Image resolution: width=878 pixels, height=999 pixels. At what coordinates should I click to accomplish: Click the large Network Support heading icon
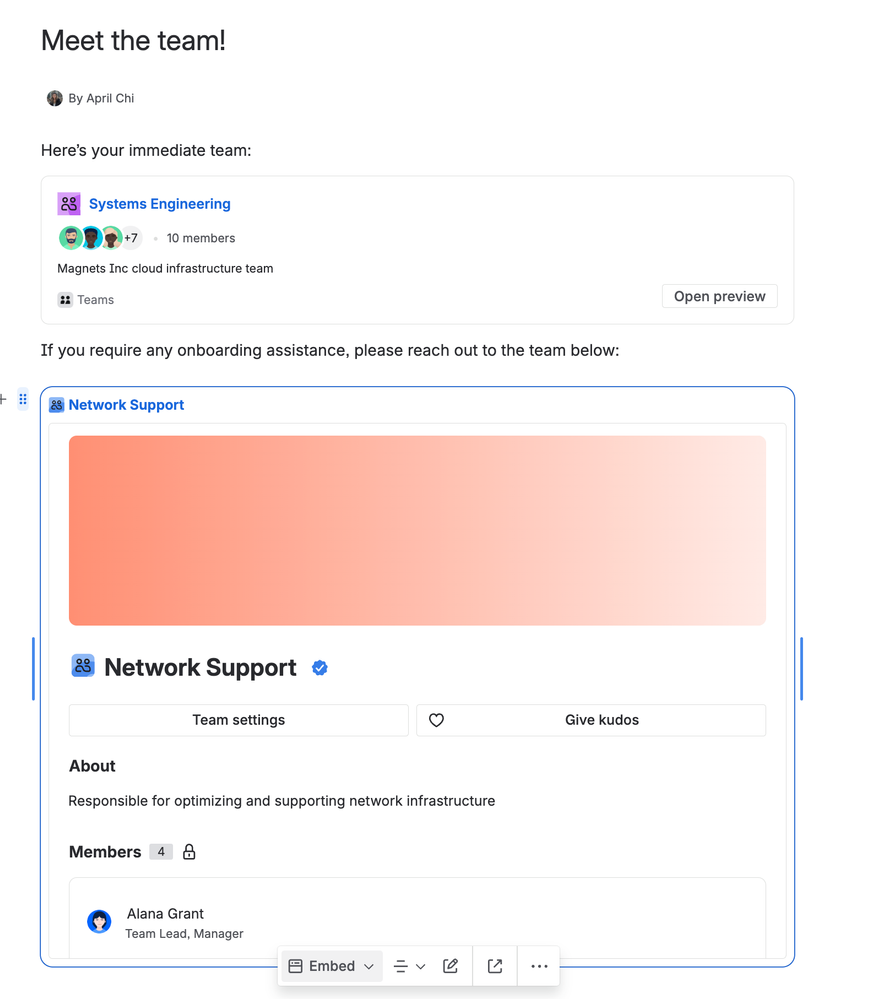(83, 666)
